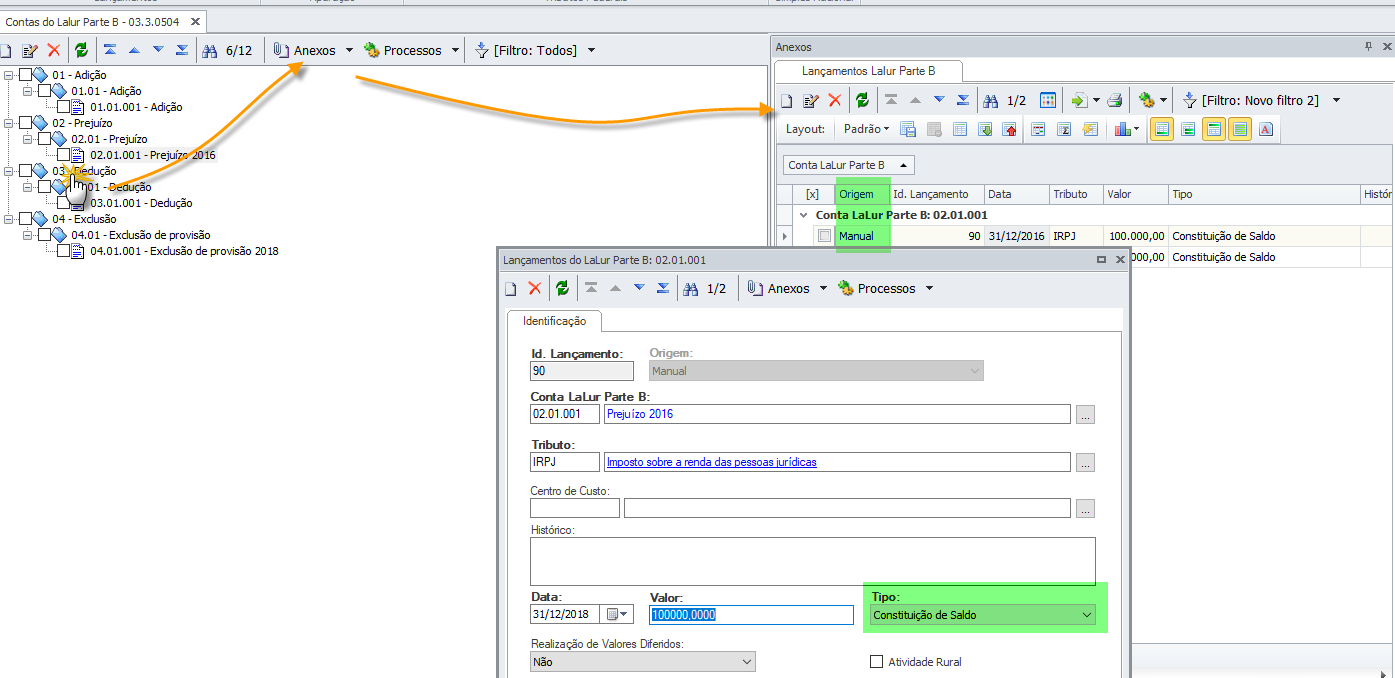Screen dimensions: 1395x678
Task: Search with binoculars beside 1/2 in Anexos panel
Action: tap(991, 100)
